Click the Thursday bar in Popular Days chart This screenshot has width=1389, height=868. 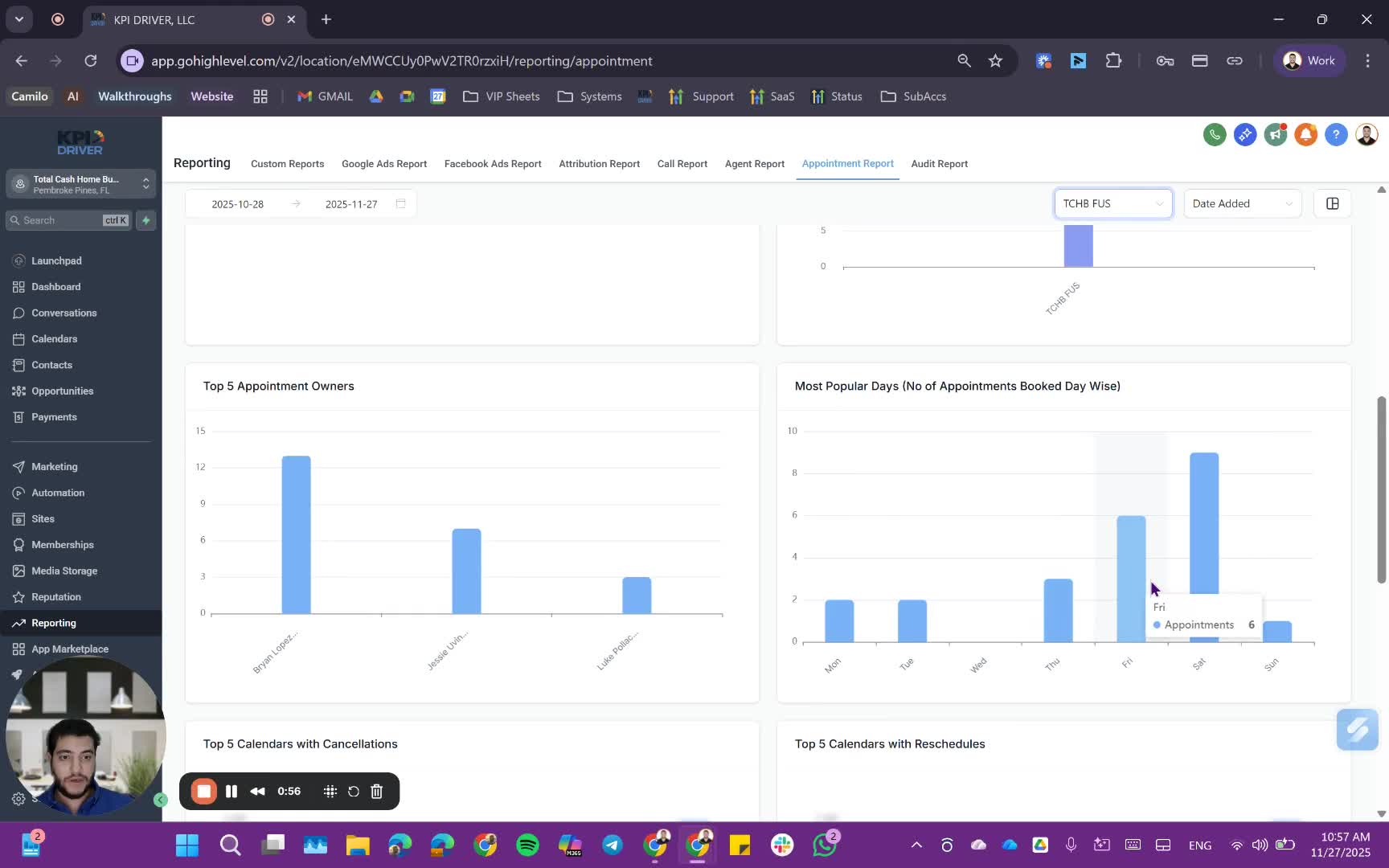click(x=1058, y=610)
